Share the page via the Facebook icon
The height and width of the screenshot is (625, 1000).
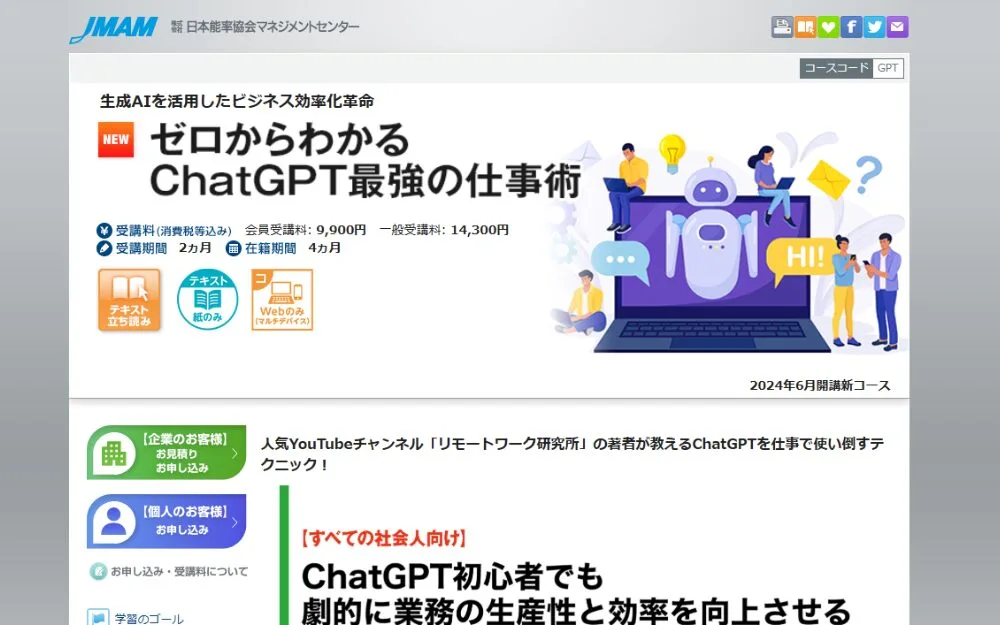coord(851,27)
